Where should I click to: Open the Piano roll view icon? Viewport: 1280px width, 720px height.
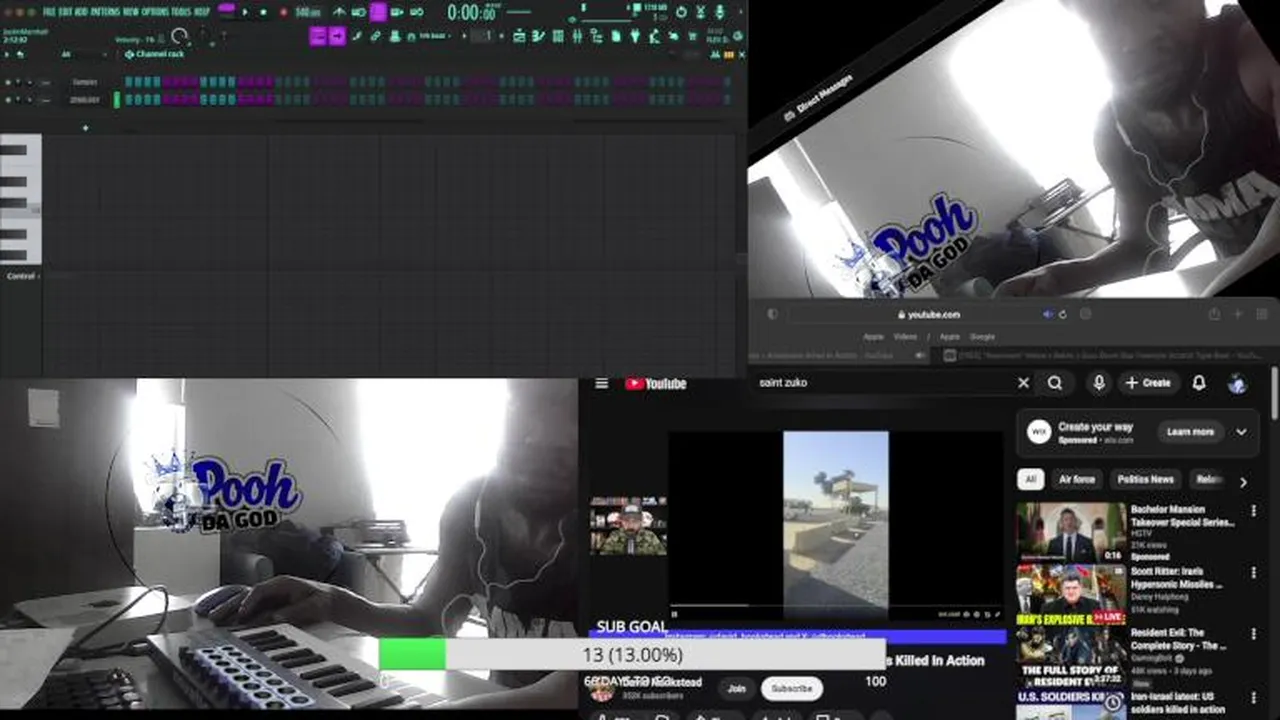click(539, 36)
